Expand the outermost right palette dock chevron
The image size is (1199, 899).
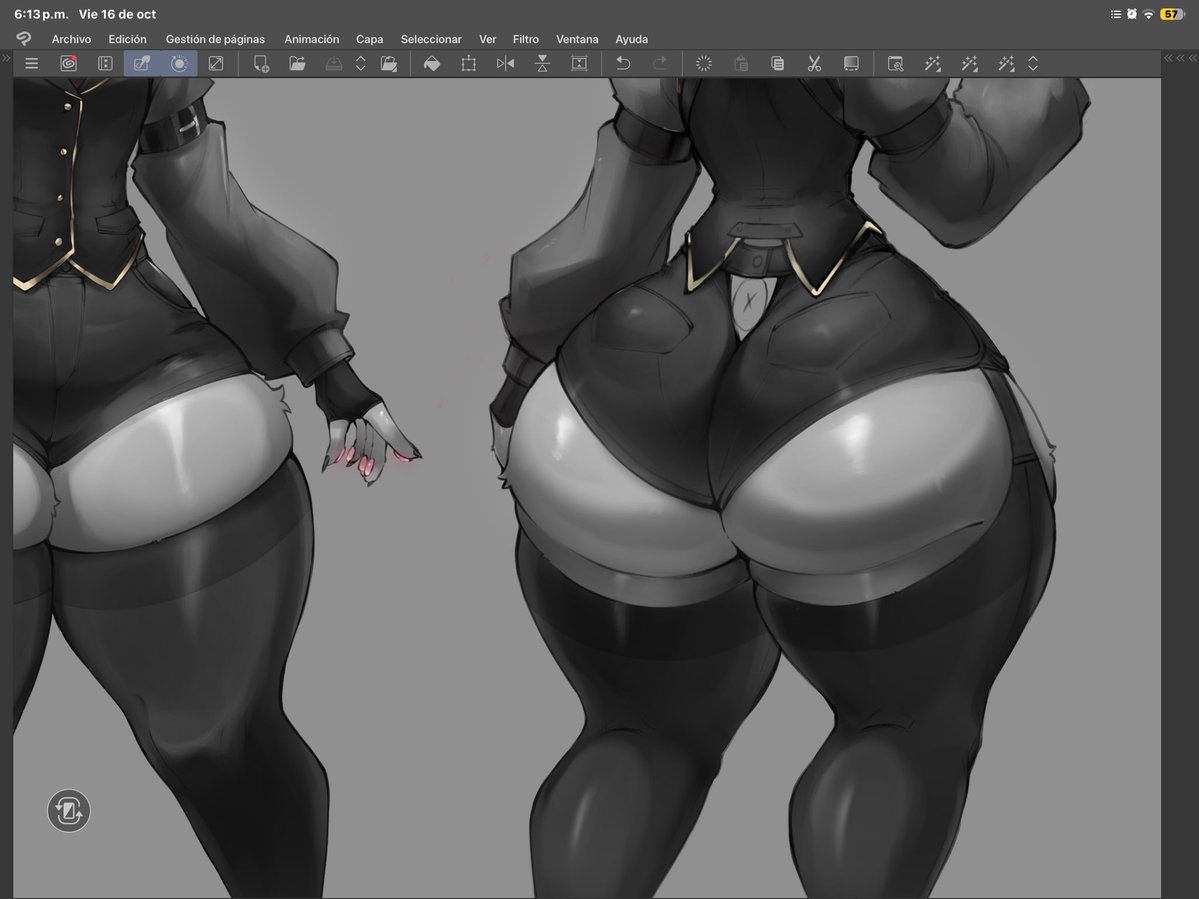(x=1192, y=57)
